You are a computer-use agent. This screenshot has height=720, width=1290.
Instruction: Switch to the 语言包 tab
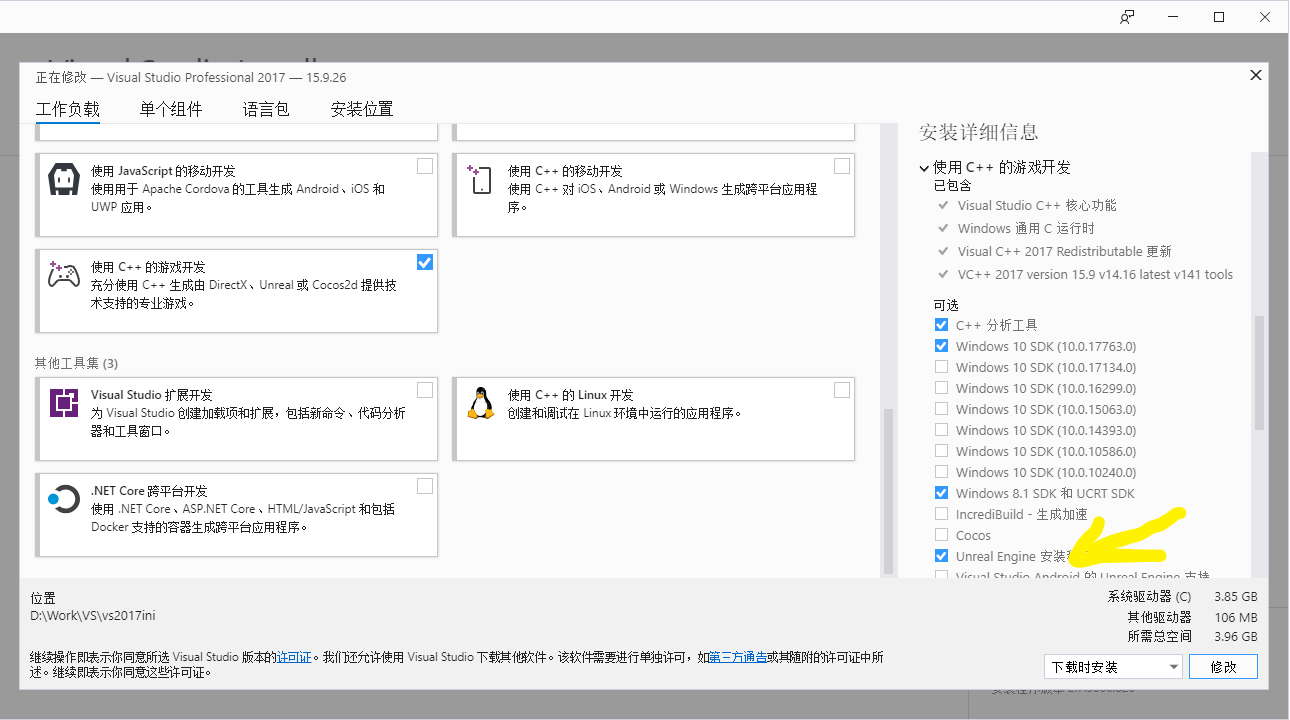(x=266, y=109)
